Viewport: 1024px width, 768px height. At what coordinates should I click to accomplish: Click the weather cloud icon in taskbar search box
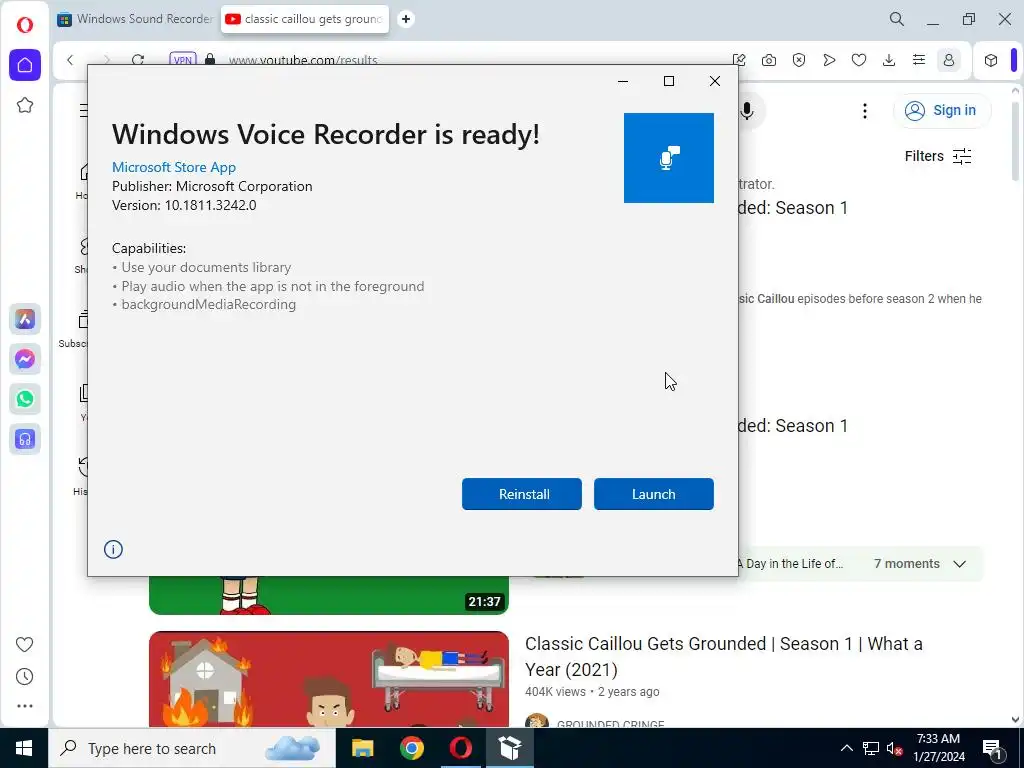(x=293, y=748)
